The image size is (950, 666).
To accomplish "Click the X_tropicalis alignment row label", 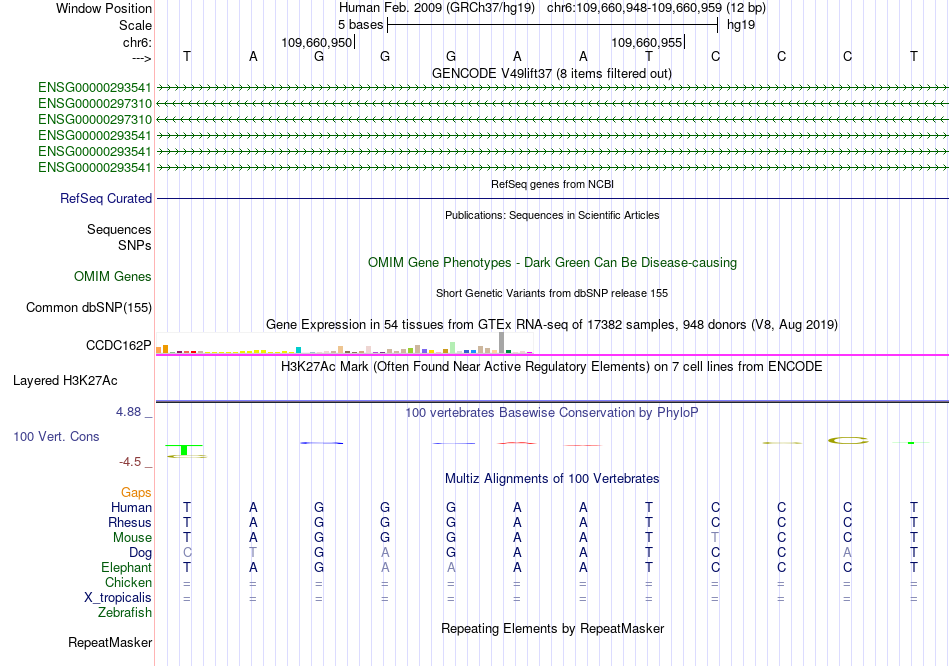I will click(x=118, y=598).
